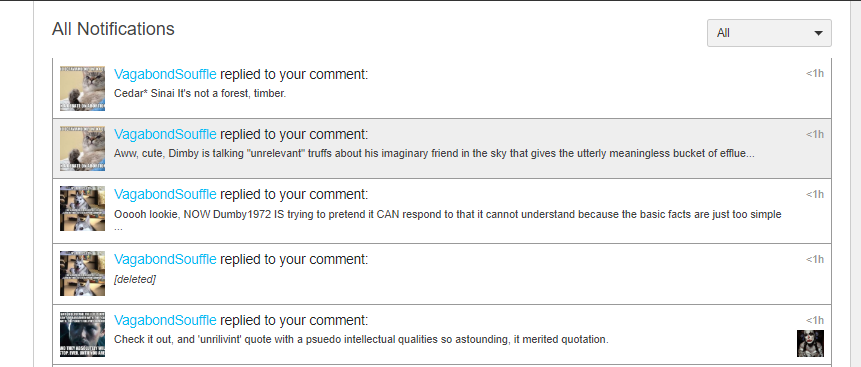Open VagabondSouffle link above Check it out
The width and height of the screenshot is (861, 367).
[165, 320]
